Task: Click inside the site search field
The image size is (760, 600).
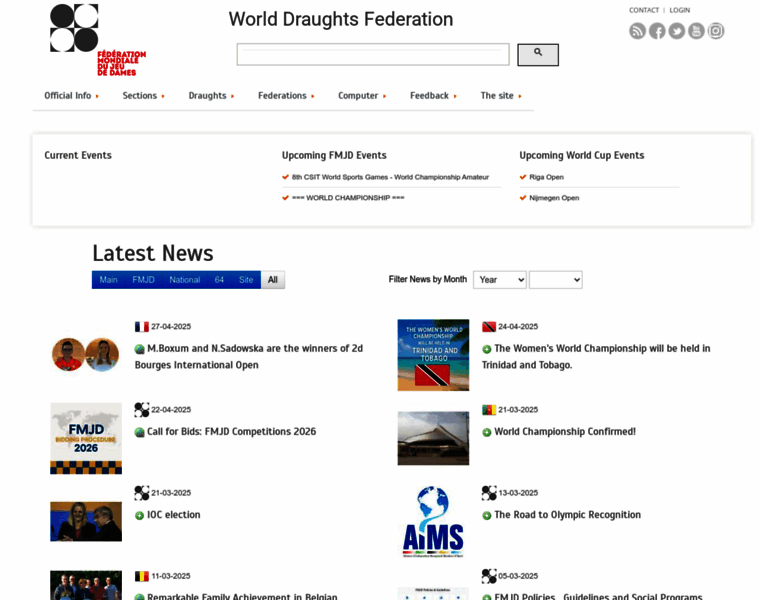Action: (373, 54)
